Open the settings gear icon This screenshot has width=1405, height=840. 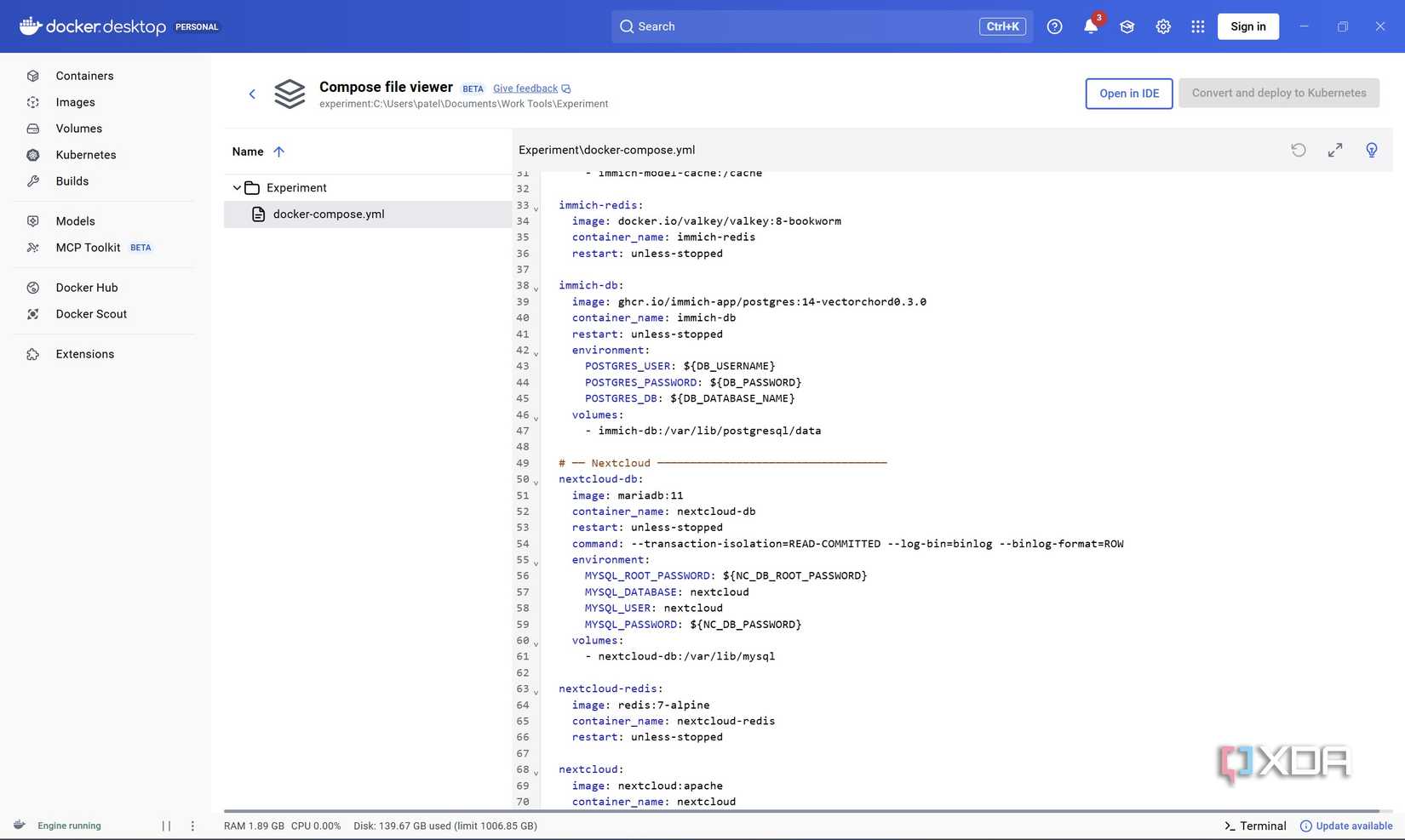pyautogui.click(x=1163, y=26)
